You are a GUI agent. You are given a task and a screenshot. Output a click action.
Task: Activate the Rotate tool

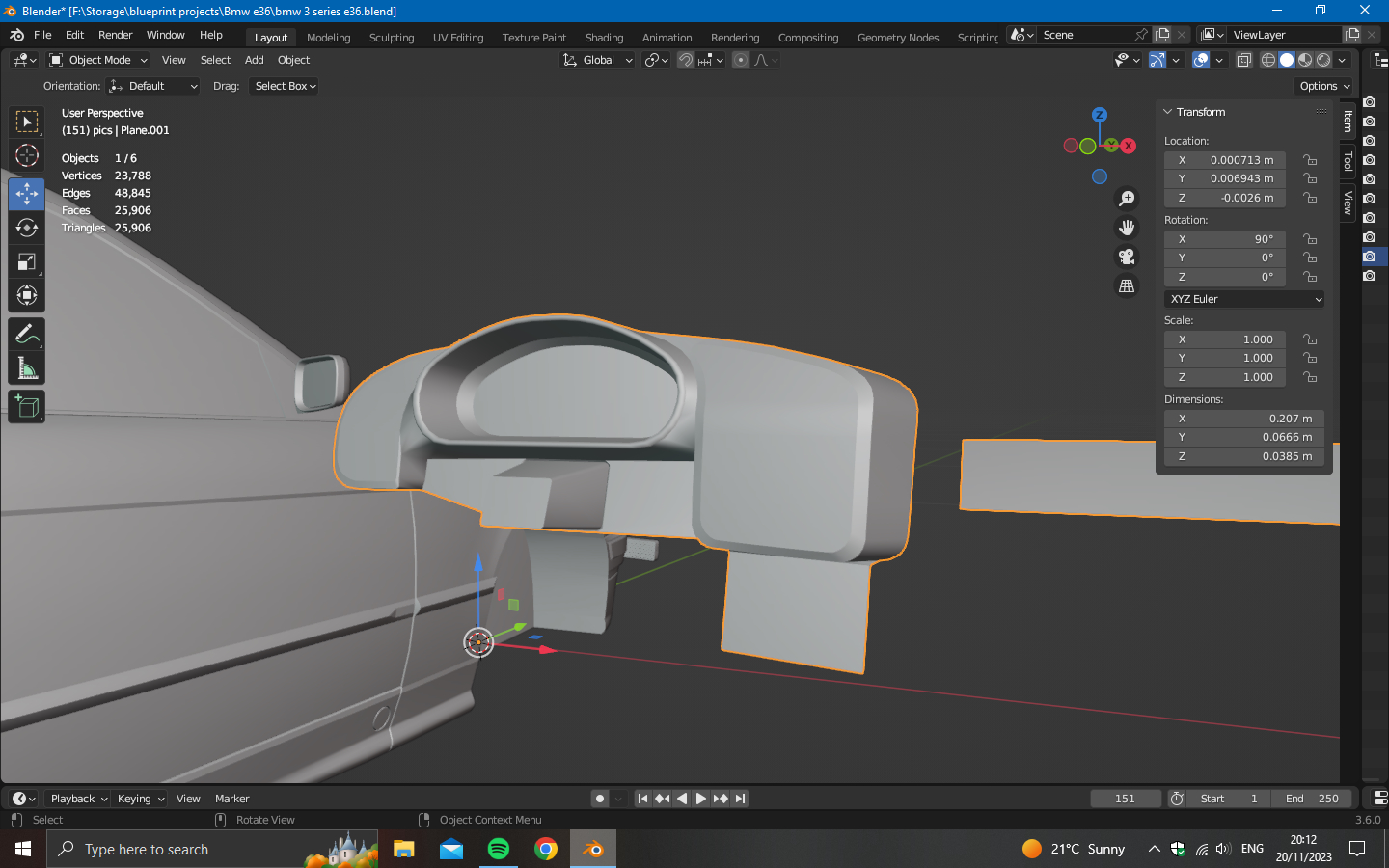coord(26,228)
